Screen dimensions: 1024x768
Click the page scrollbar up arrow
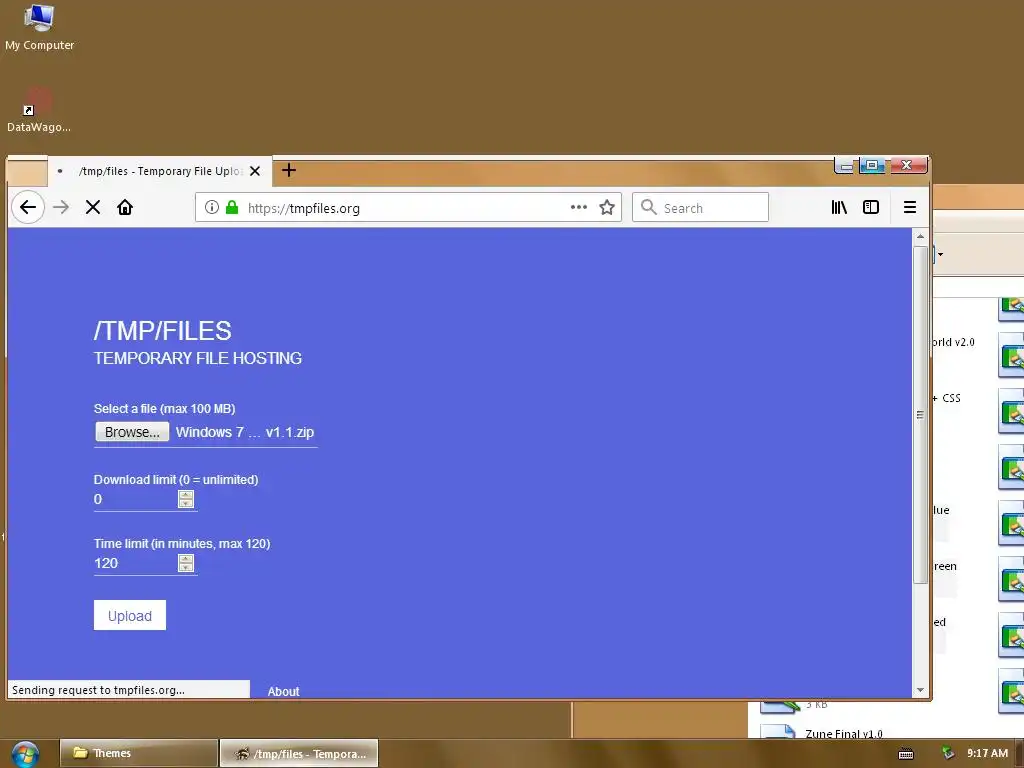pyautogui.click(x=920, y=236)
